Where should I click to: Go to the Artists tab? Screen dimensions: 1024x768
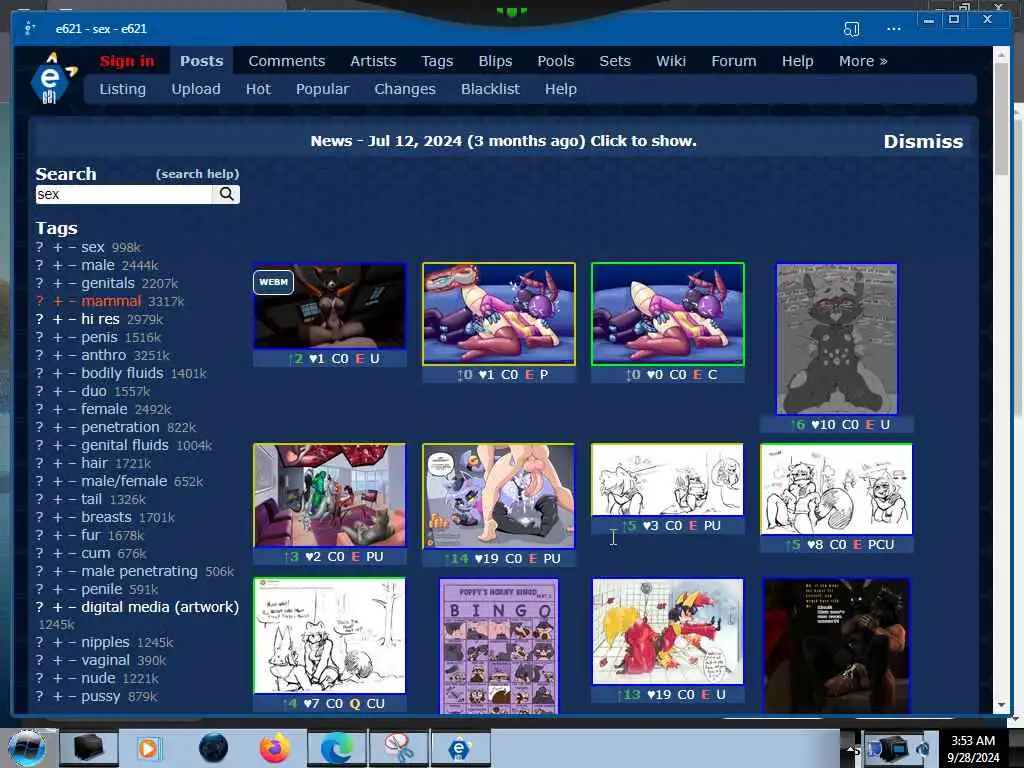tap(373, 61)
